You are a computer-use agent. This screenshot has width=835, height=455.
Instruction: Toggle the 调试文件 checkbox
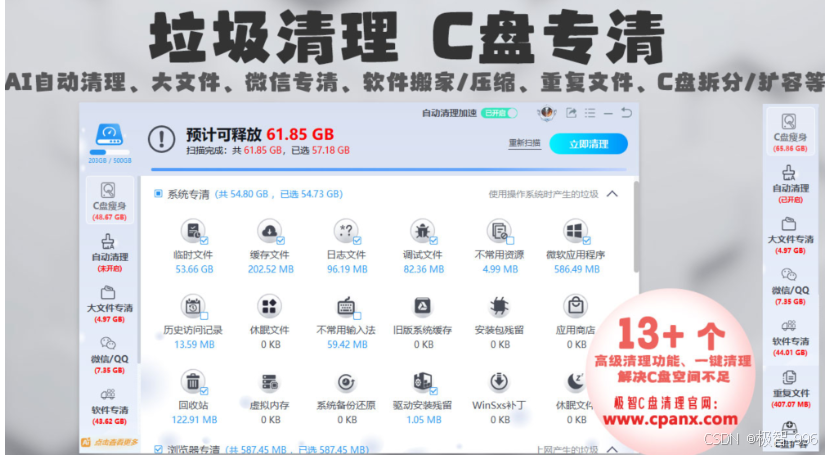point(434,240)
